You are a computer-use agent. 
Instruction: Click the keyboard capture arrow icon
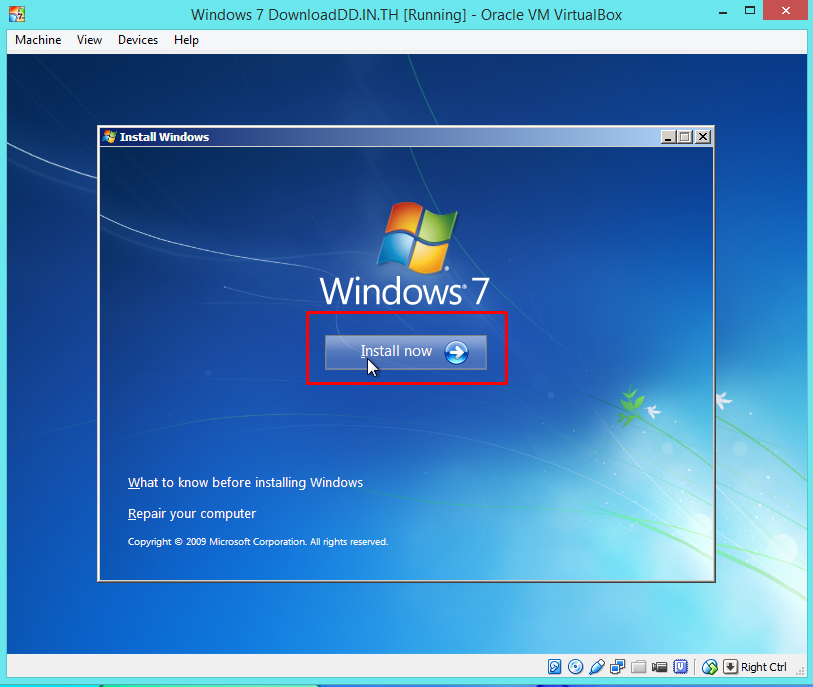pyautogui.click(x=730, y=667)
